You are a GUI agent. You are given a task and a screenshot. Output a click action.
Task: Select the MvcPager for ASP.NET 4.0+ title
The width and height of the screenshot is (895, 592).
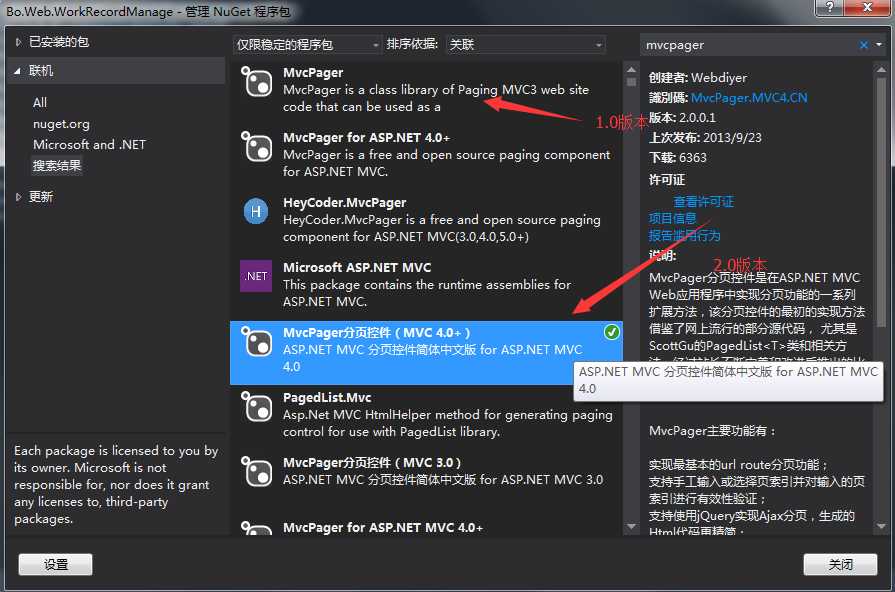[x=366, y=138]
